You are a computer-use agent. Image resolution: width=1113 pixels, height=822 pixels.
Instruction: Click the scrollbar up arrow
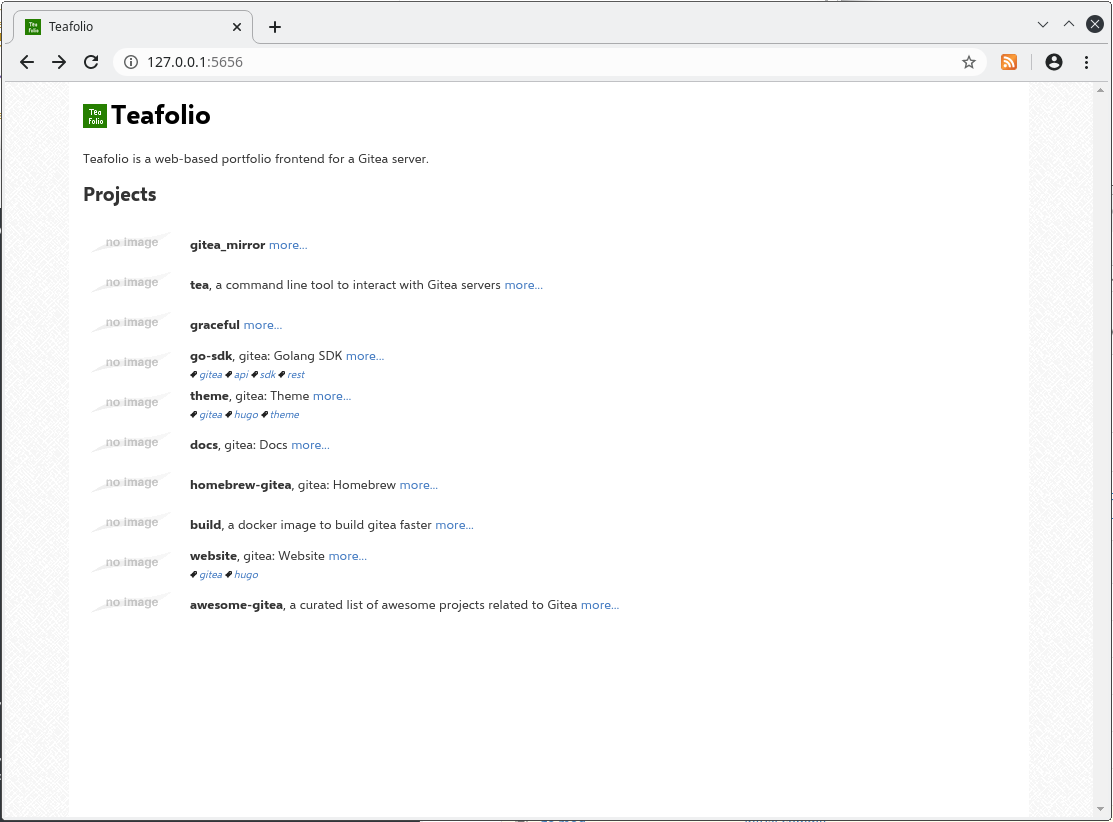1100,90
